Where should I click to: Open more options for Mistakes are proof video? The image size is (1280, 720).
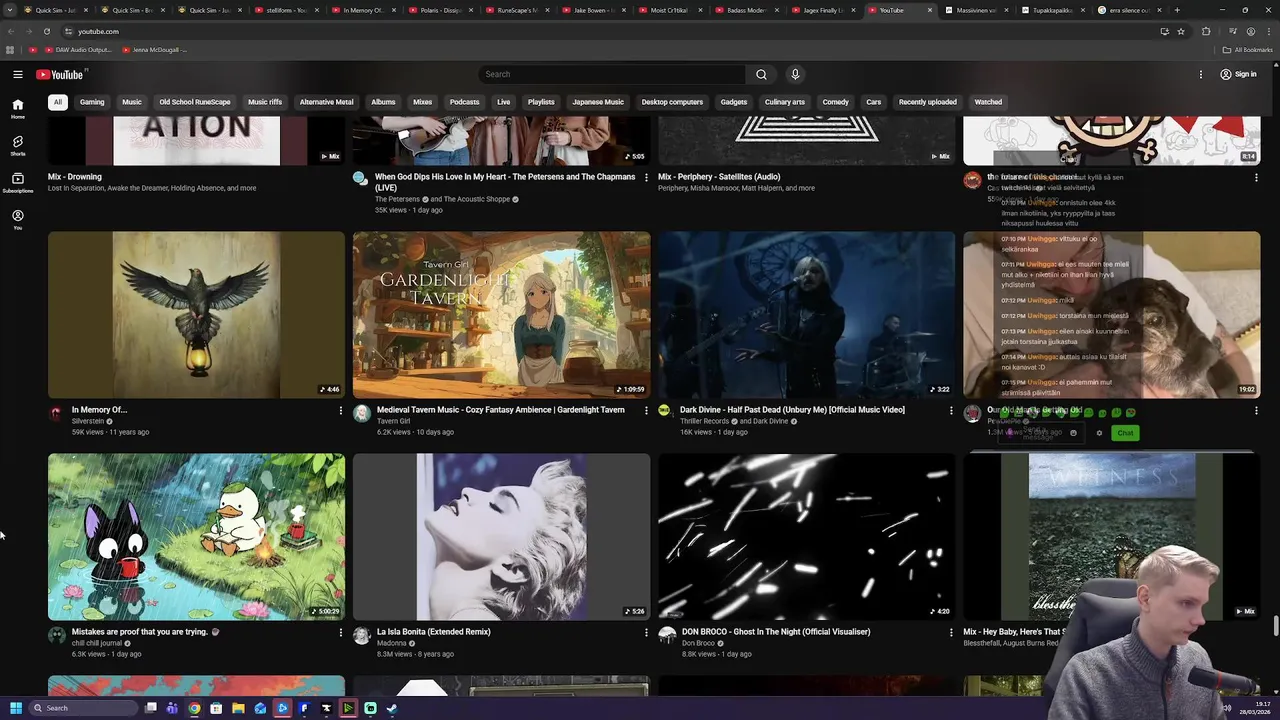click(x=340, y=632)
